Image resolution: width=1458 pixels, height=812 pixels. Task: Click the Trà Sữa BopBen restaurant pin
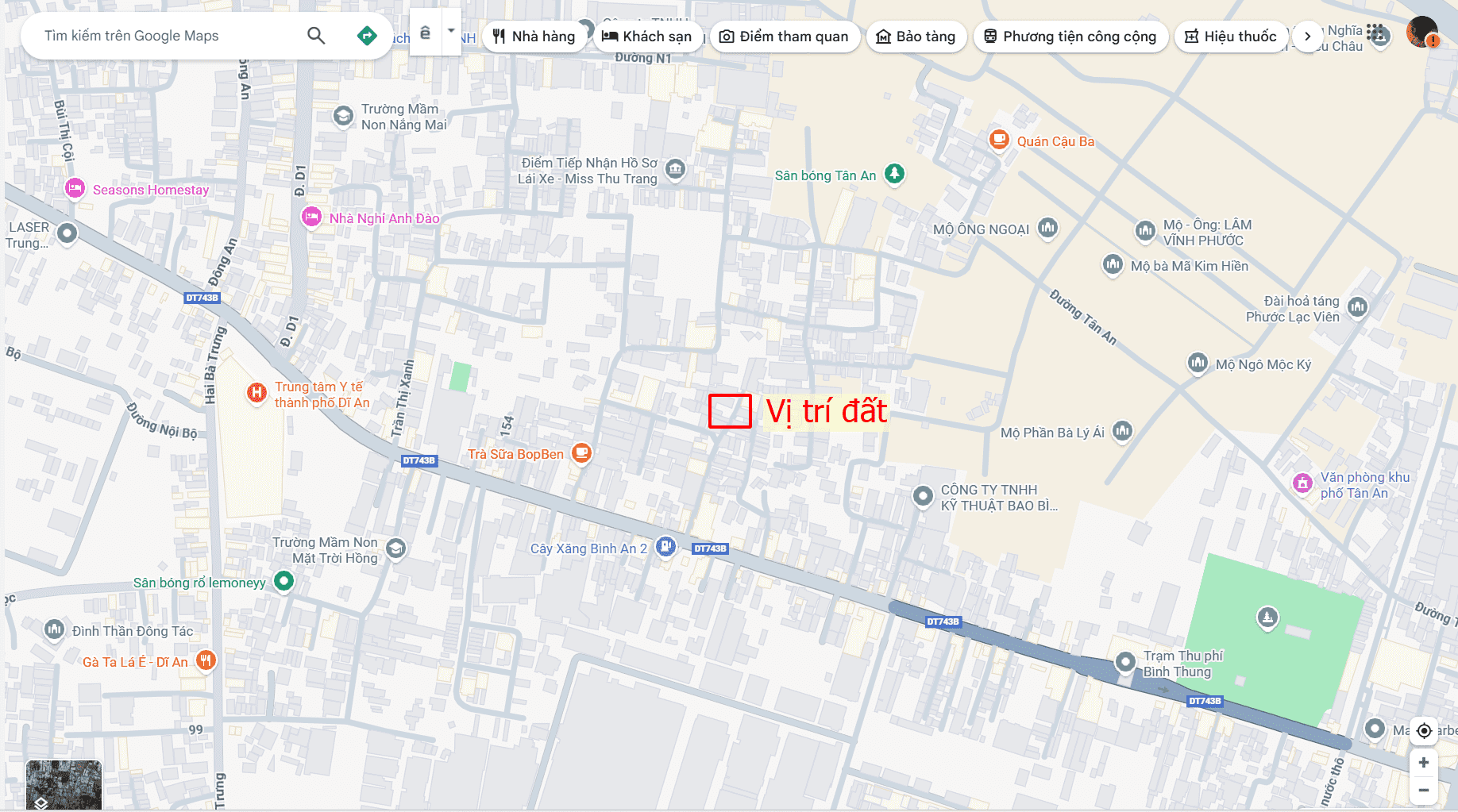(582, 452)
